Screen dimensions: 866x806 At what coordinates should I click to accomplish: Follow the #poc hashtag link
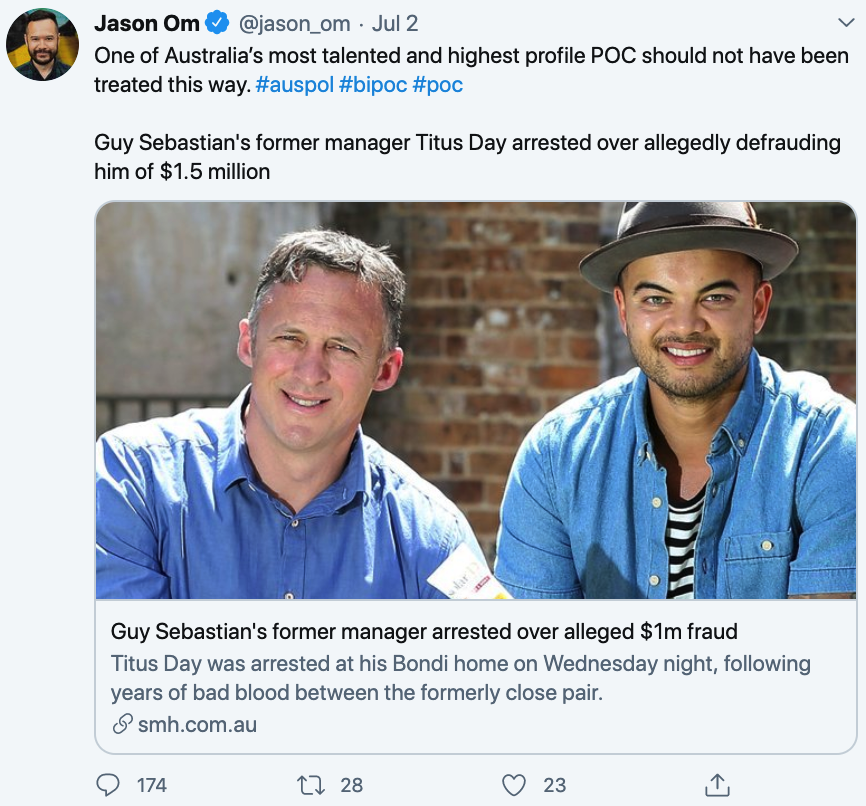pyautogui.click(x=438, y=84)
